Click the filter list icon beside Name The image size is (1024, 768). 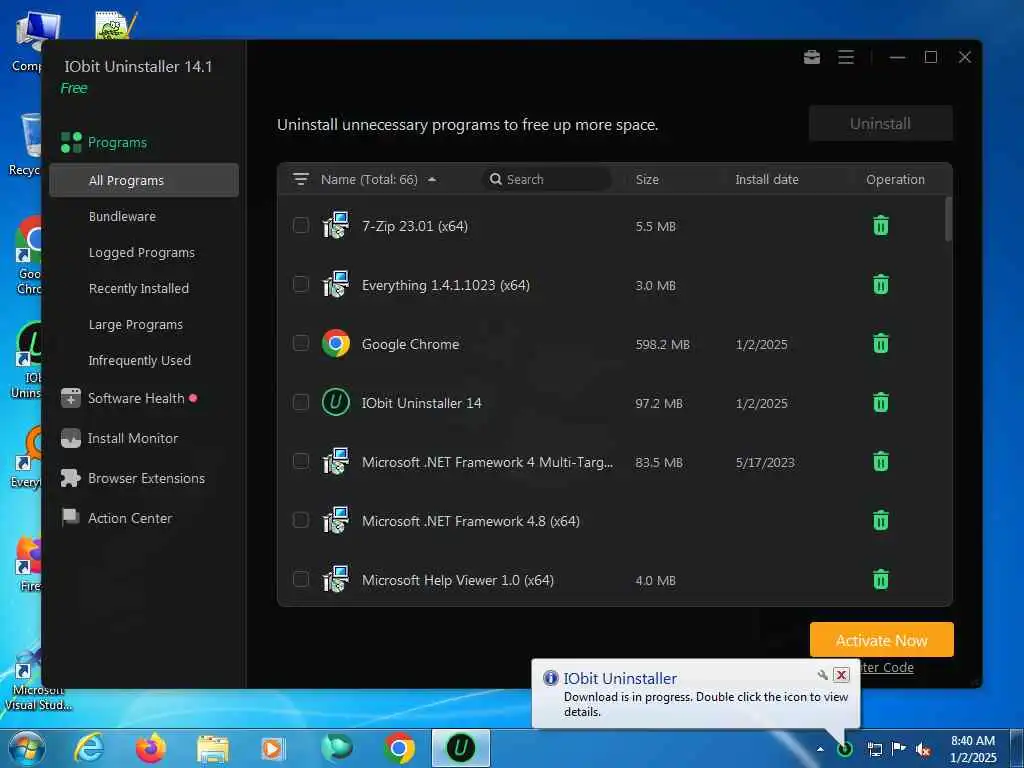point(300,179)
